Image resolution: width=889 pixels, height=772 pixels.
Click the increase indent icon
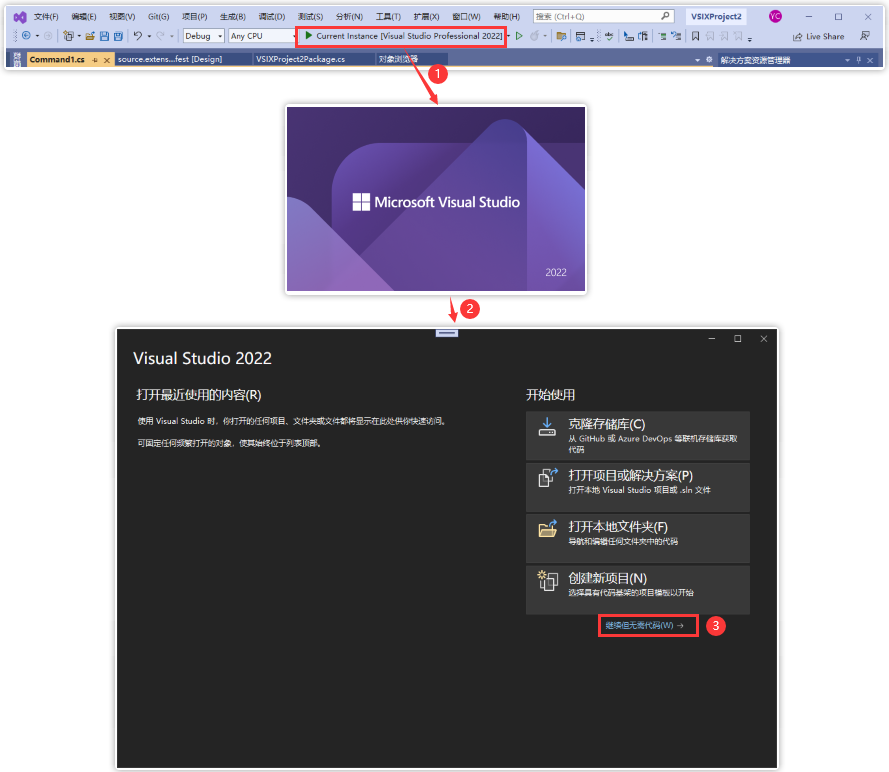(676, 36)
